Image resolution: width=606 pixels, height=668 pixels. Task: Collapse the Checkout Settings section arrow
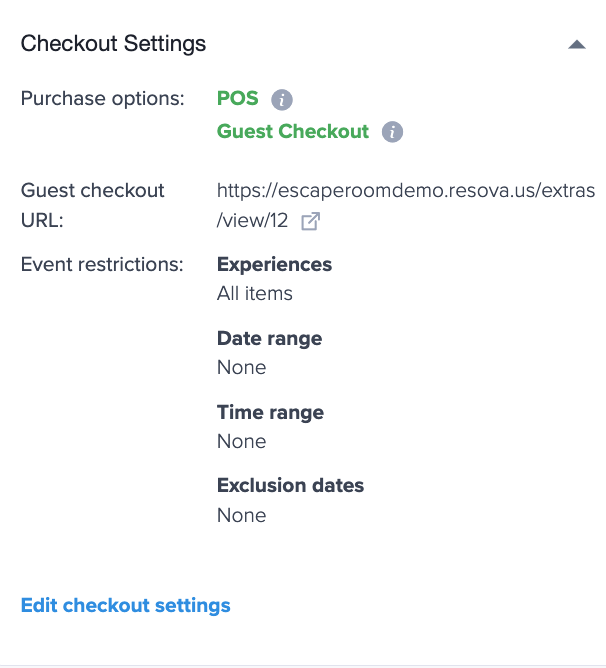(577, 44)
